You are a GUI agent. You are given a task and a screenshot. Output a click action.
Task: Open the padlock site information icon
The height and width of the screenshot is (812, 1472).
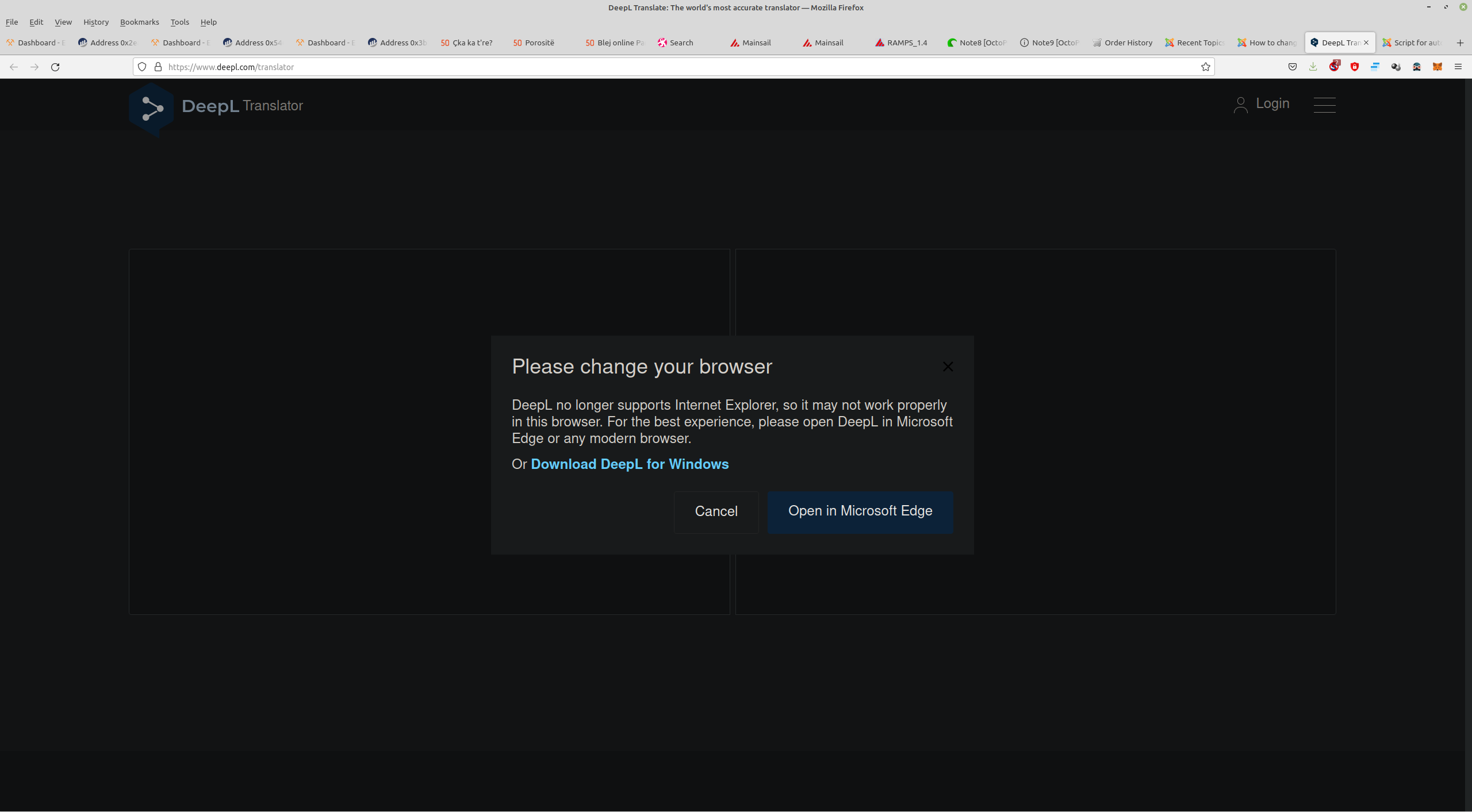click(x=158, y=67)
